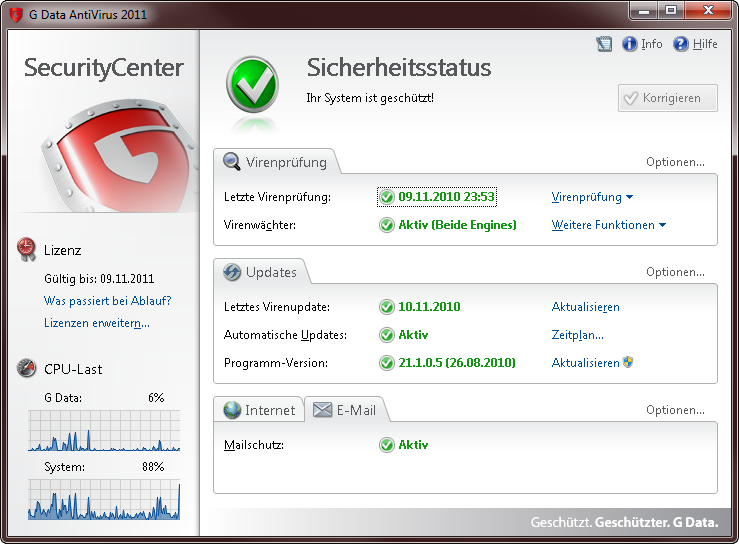Click the Updates refresh arrows icon
This screenshot has width=739, height=544.
click(x=232, y=272)
